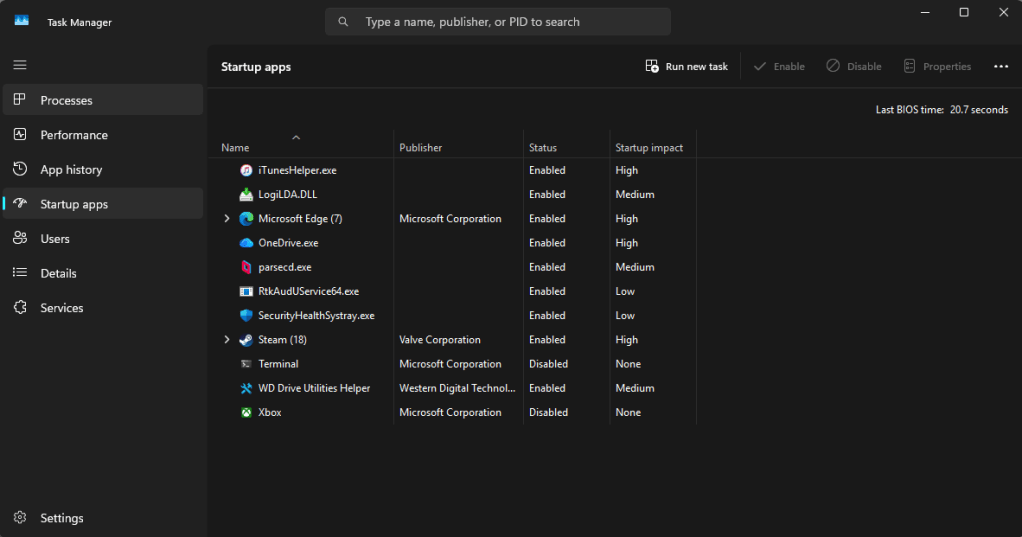Click the RtkAudUService64.exe icon
The height and width of the screenshot is (537, 1022).
coord(246,291)
